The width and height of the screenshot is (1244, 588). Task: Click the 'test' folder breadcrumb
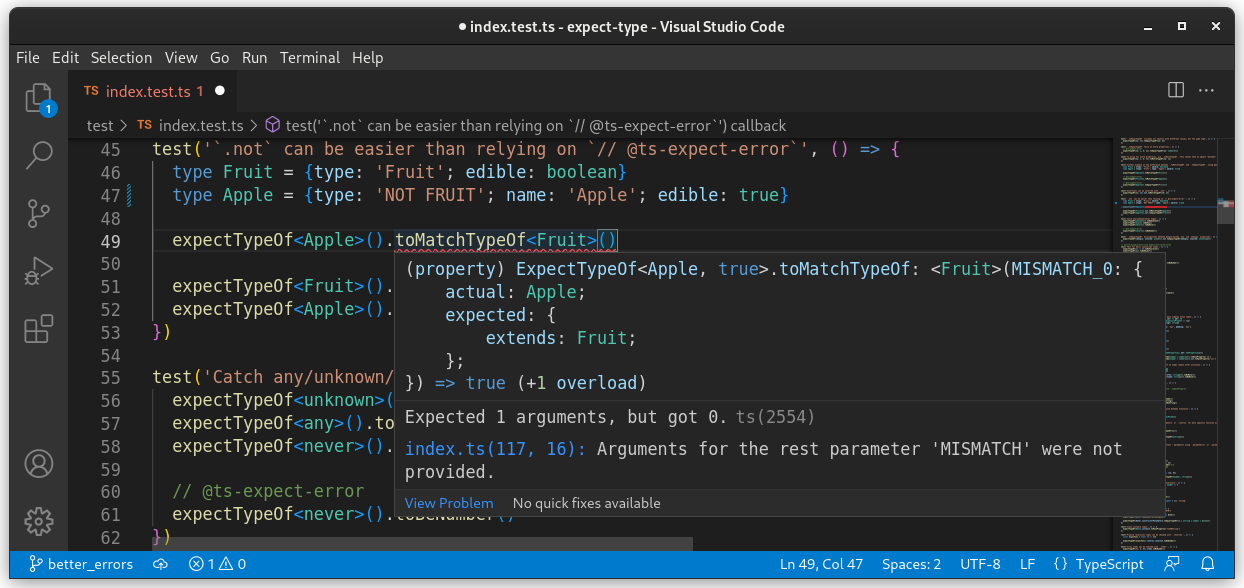tap(100, 126)
